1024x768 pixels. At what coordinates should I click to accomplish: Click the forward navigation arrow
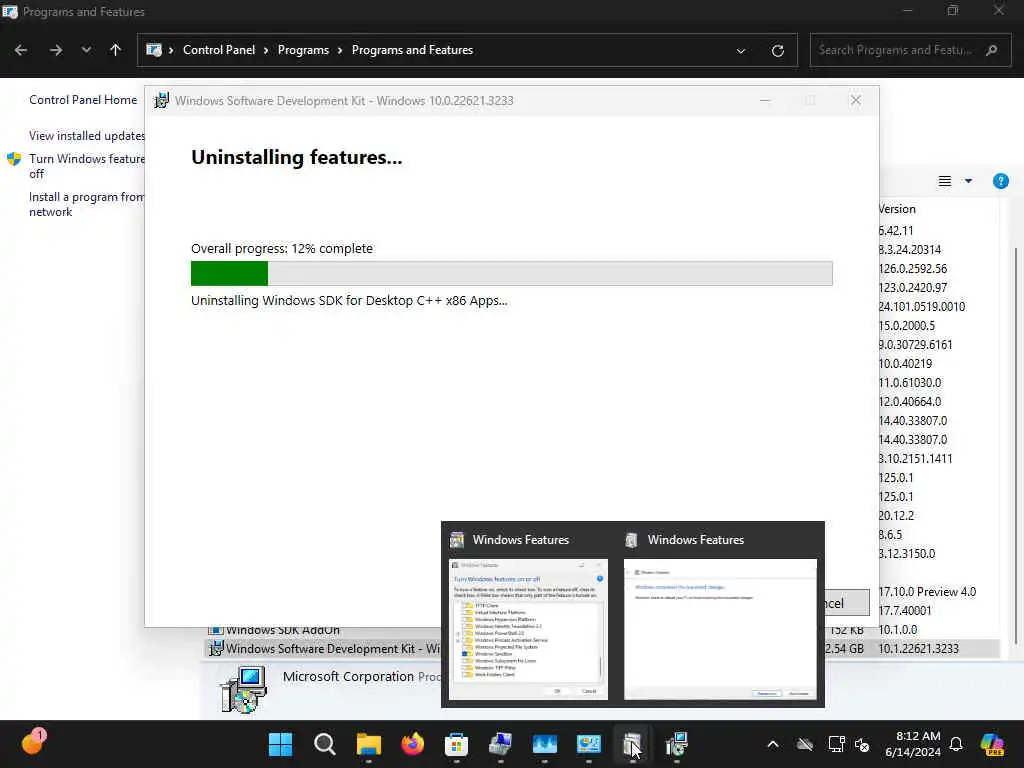pyautogui.click(x=56, y=50)
